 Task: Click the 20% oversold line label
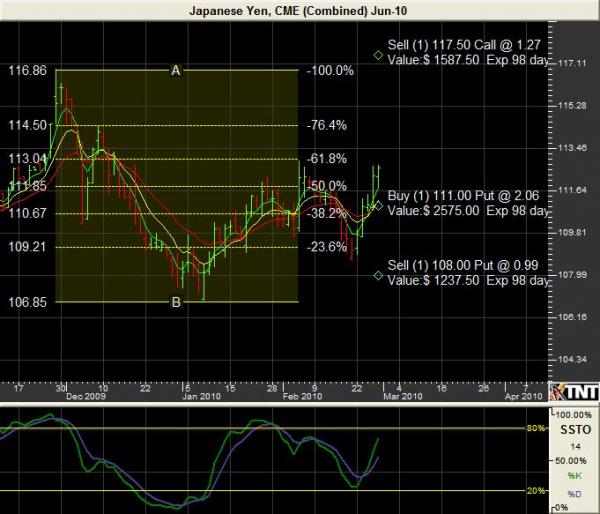[535, 490]
